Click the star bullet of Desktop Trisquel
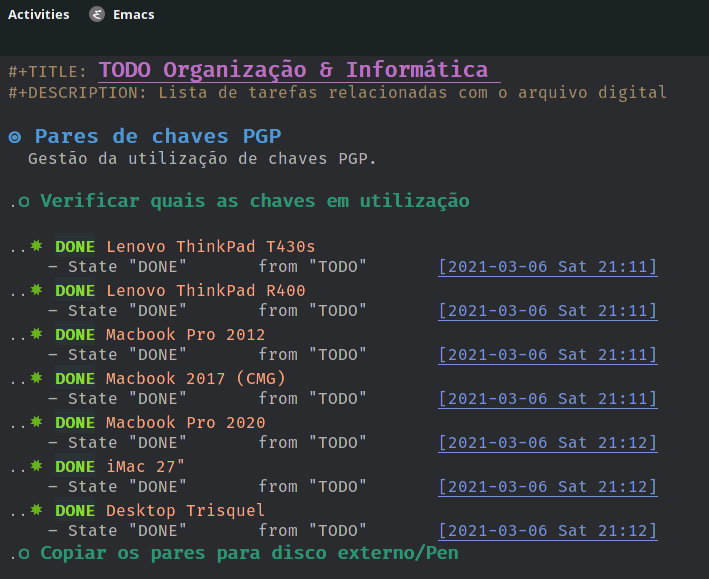Screen dimensions: 709x579 [36, 510]
